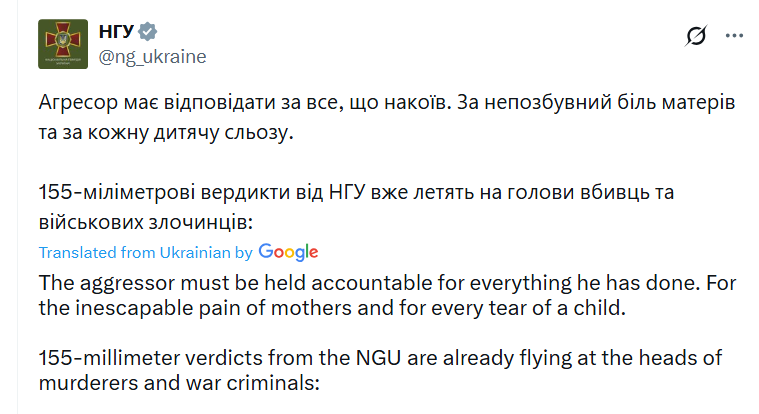This screenshot has width=759, height=414.
Task: Click the line 'murderers and war criminals:'
Action: [x=179, y=383]
